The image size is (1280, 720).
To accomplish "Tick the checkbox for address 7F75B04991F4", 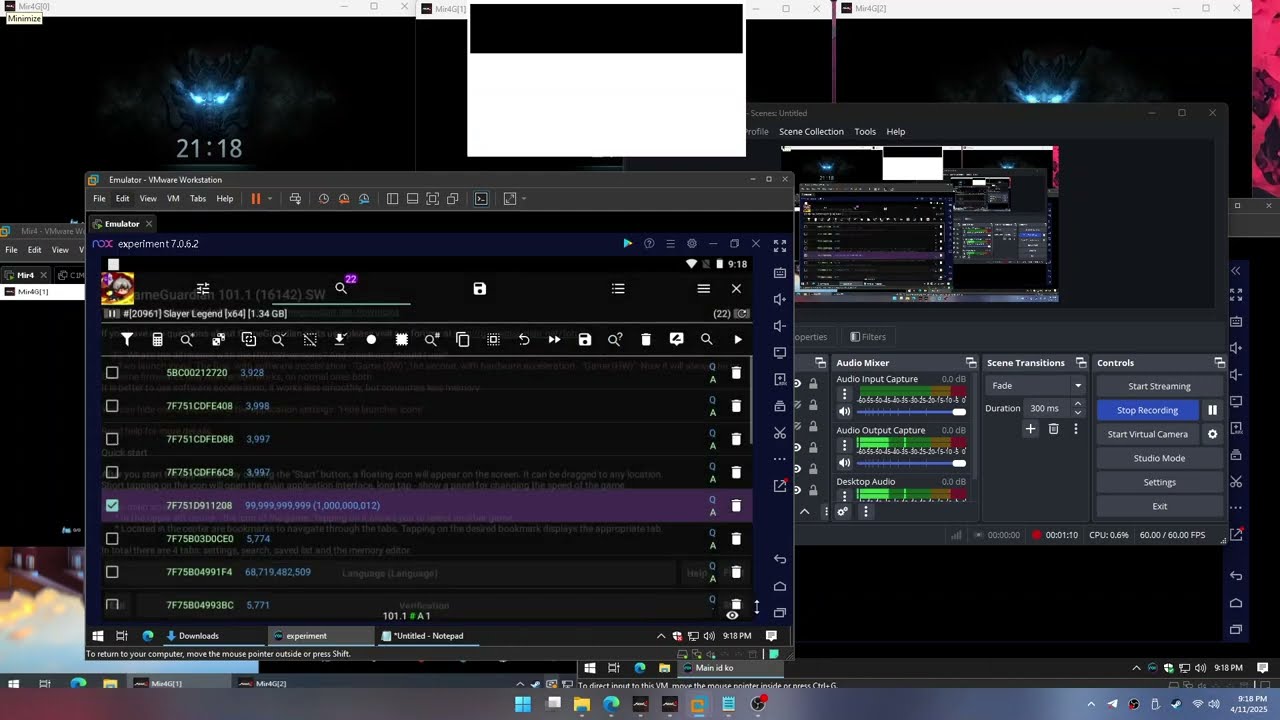I will (x=112, y=572).
